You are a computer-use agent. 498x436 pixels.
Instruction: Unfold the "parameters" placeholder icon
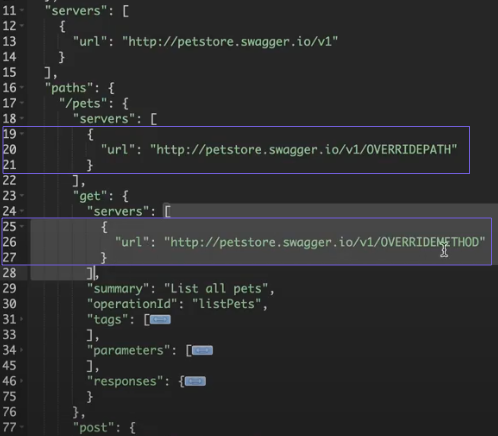[202, 351]
